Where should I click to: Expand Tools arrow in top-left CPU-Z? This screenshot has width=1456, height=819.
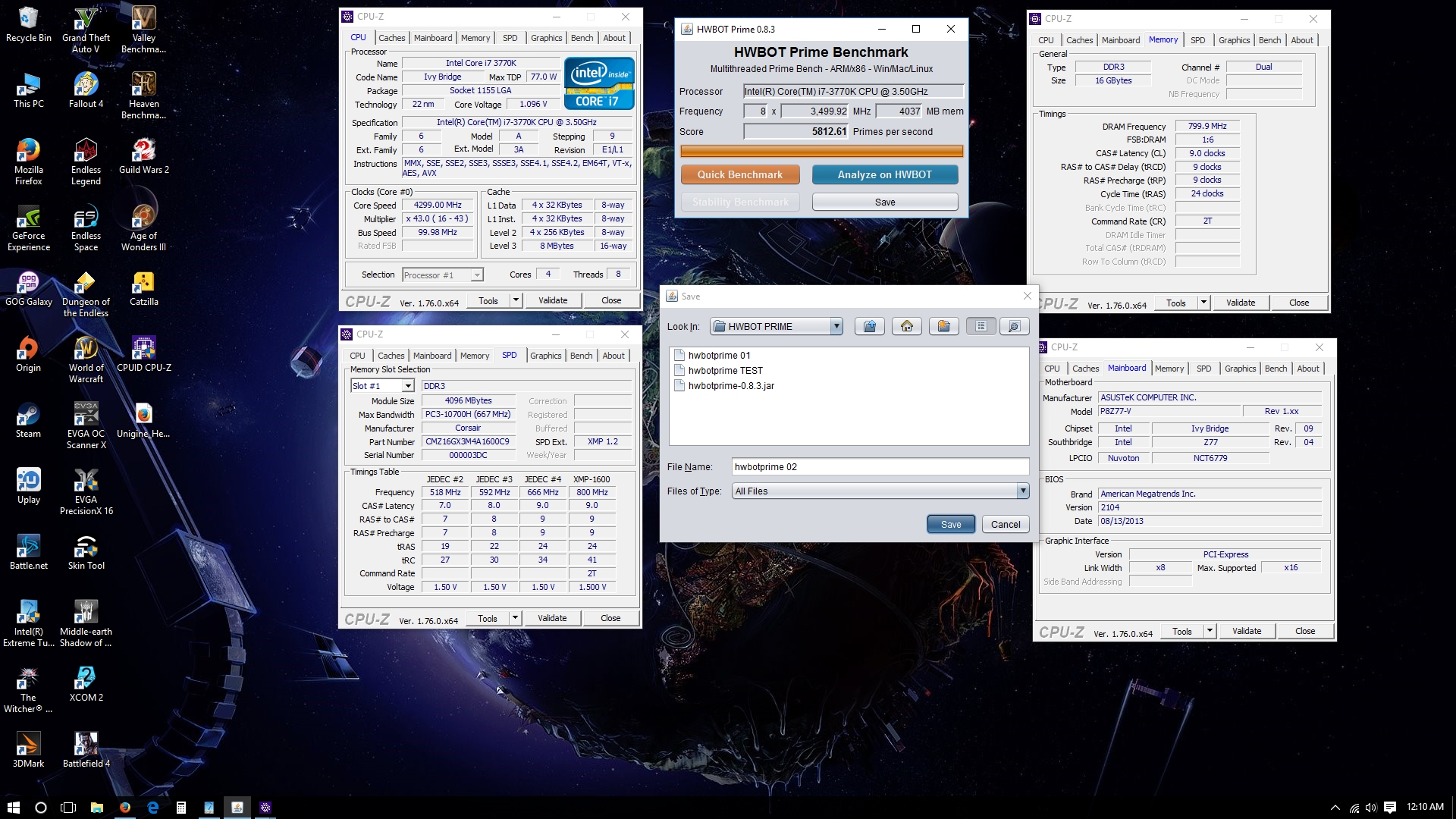(516, 300)
